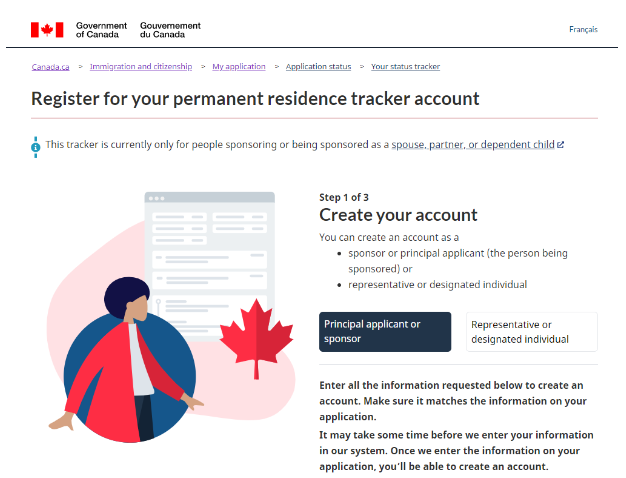The image size is (626, 478).
Task: Open the Canada.ca breadcrumb link
Action: [51, 67]
